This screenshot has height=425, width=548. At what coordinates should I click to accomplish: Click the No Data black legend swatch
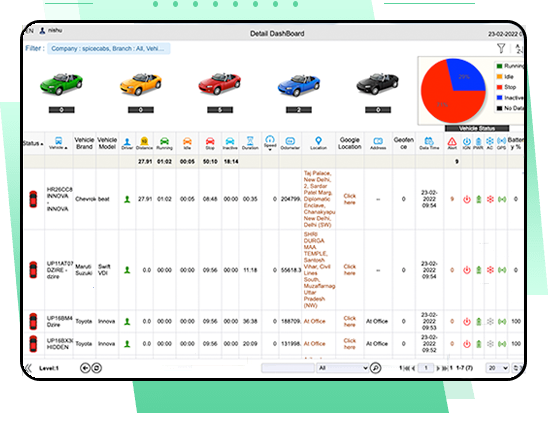[499, 108]
